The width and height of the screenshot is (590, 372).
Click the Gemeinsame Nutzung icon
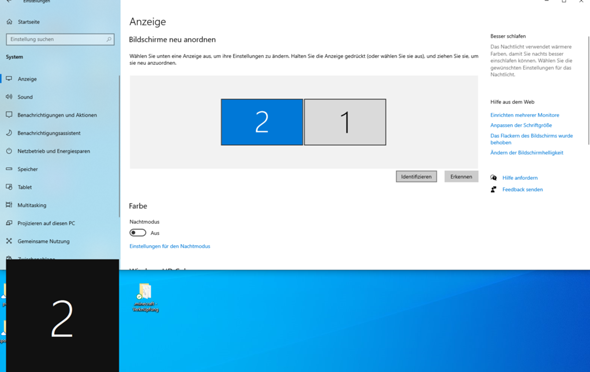point(9,241)
